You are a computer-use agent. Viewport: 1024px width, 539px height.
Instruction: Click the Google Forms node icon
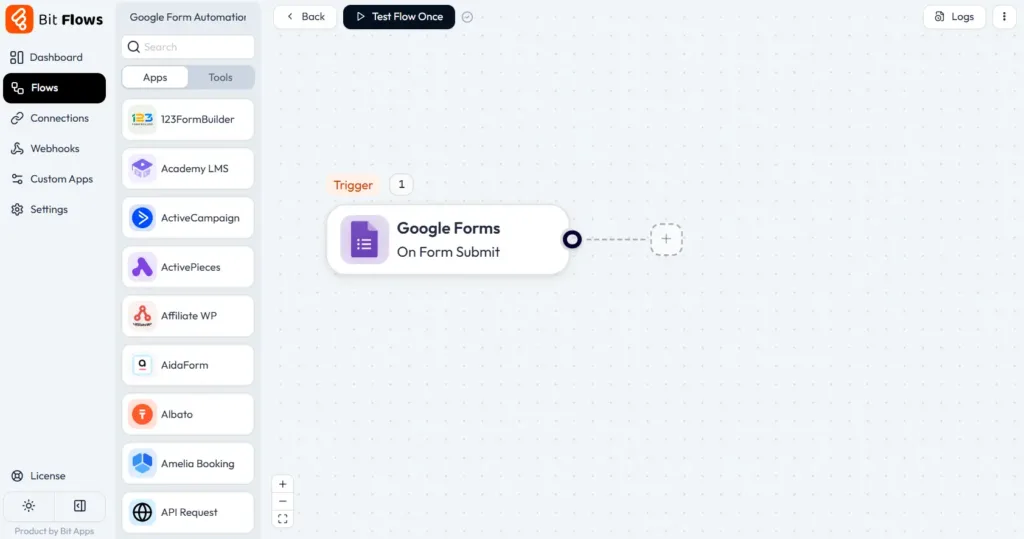coord(364,240)
